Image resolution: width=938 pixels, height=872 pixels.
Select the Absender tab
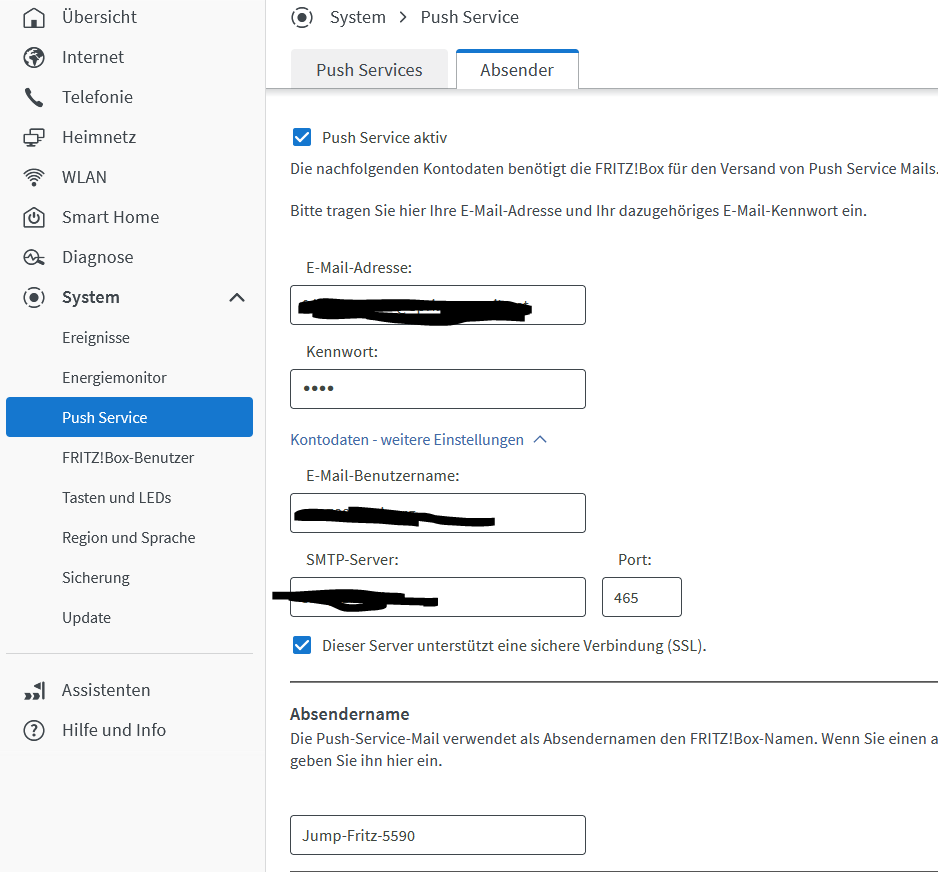(x=517, y=70)
